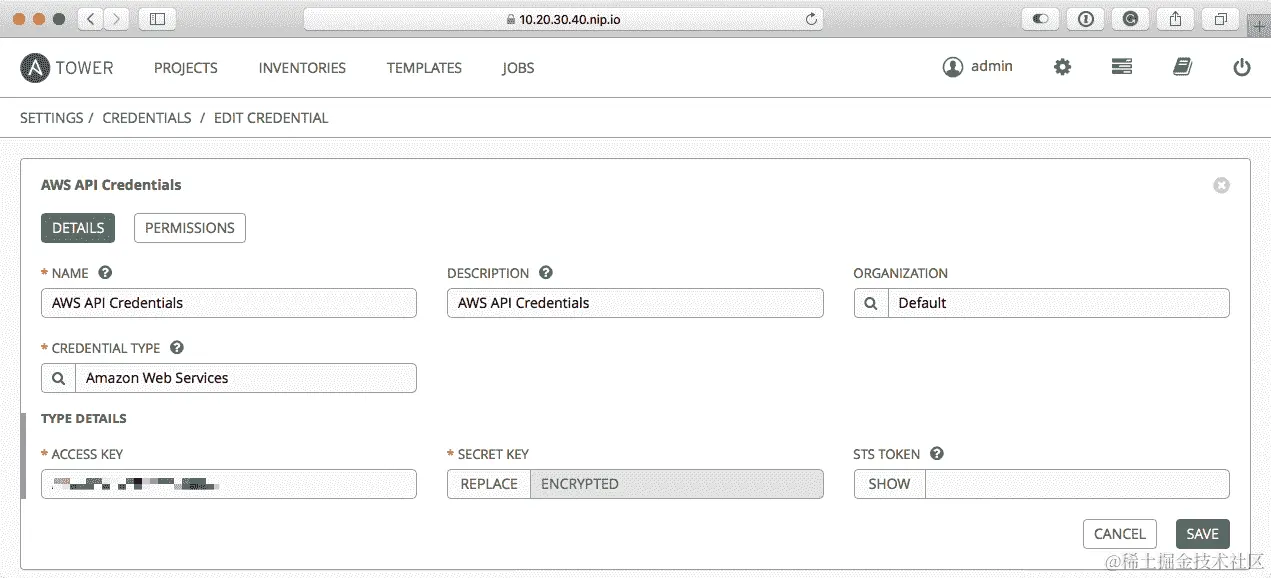Viewport: 1271px width, 578px height.
Task: Click the admin username link
Action: (992, 66)
